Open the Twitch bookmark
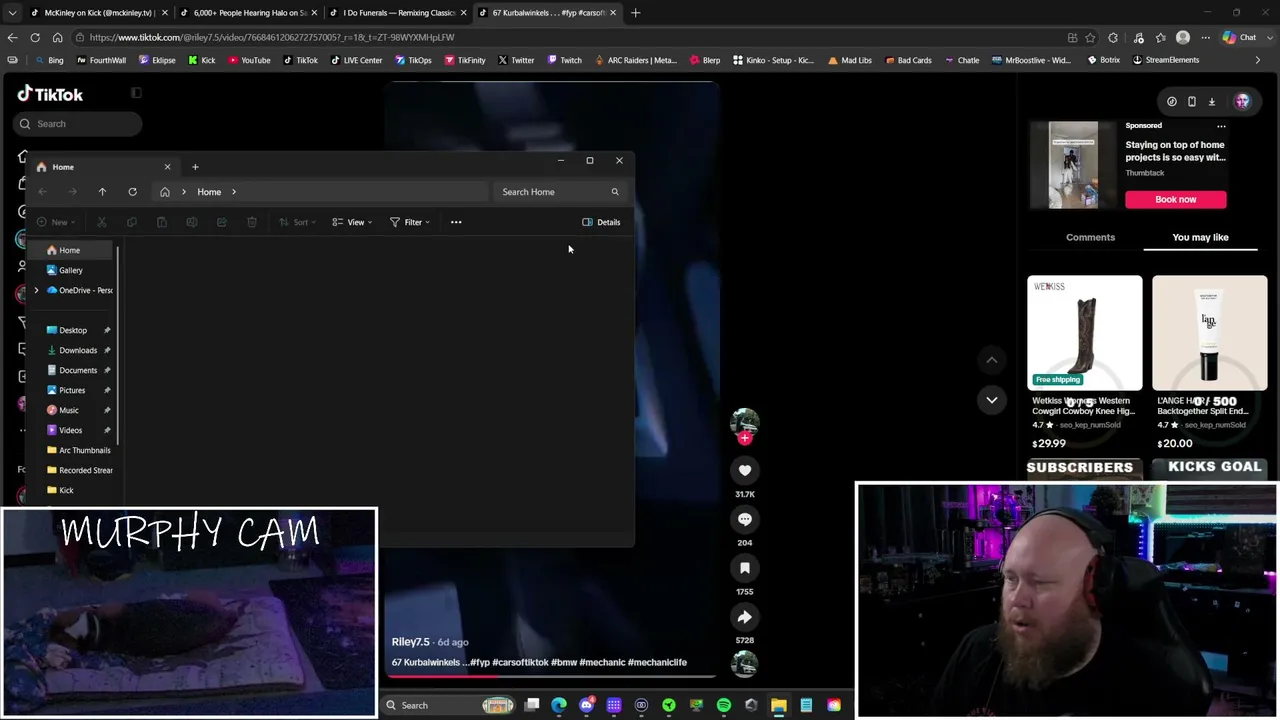This screenshot has width=1280, height=720. (x=565, y=60)
